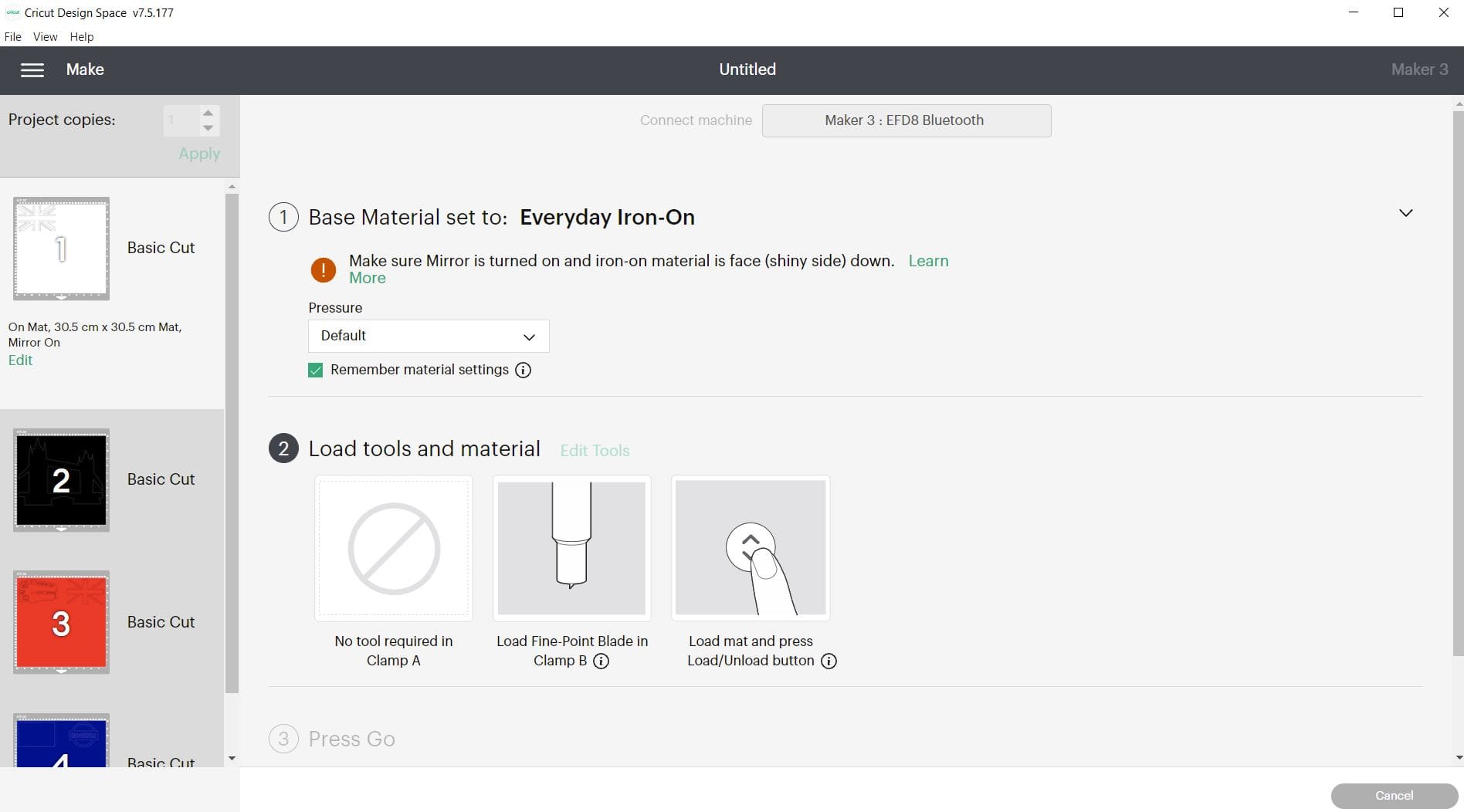Click Basic Cut label for mat 2
This screenshot has height=812, width=1464.
click(161, 479)
